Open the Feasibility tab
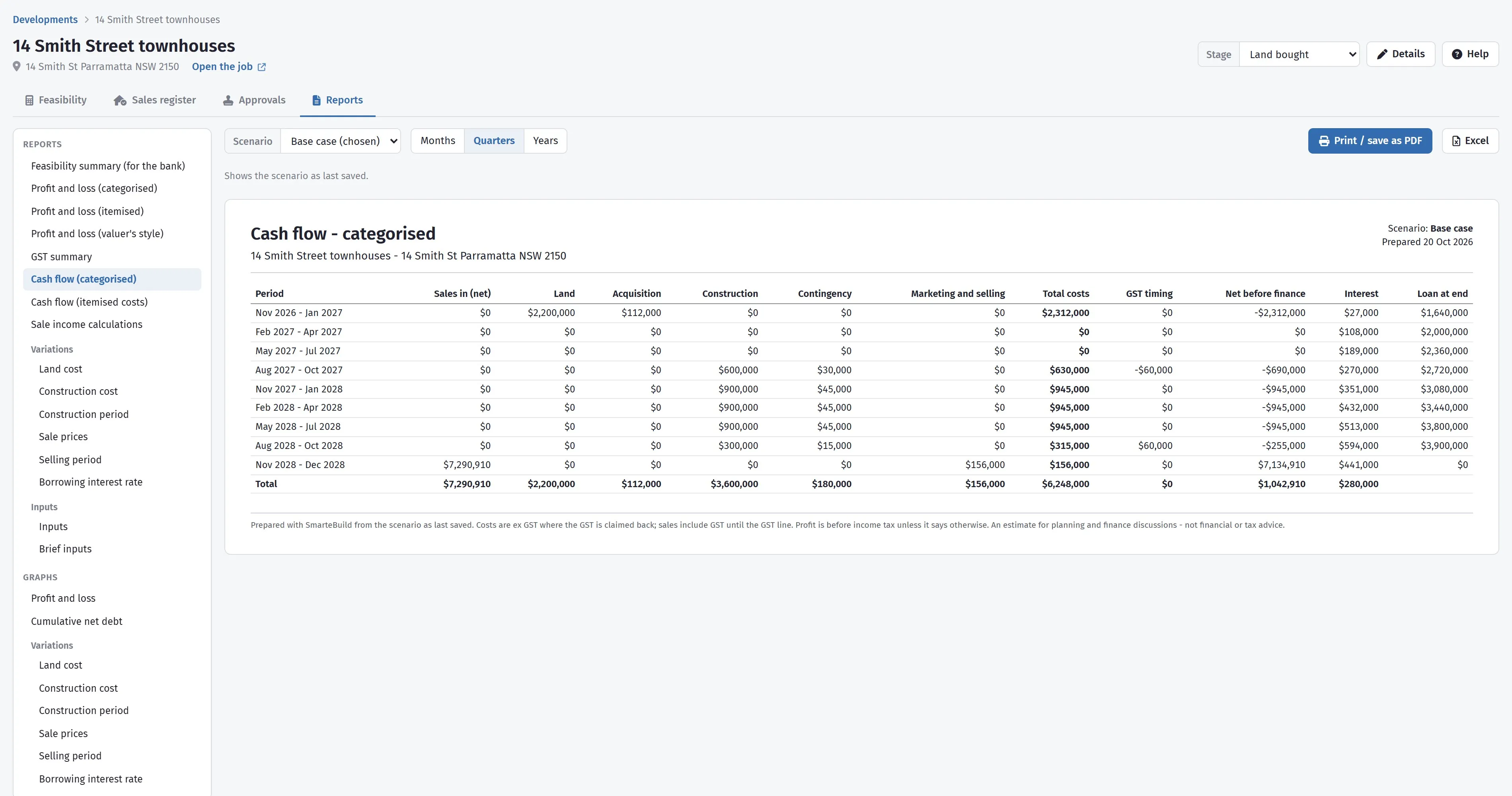This screenshot has width=1512, height=796. (56, 100)
